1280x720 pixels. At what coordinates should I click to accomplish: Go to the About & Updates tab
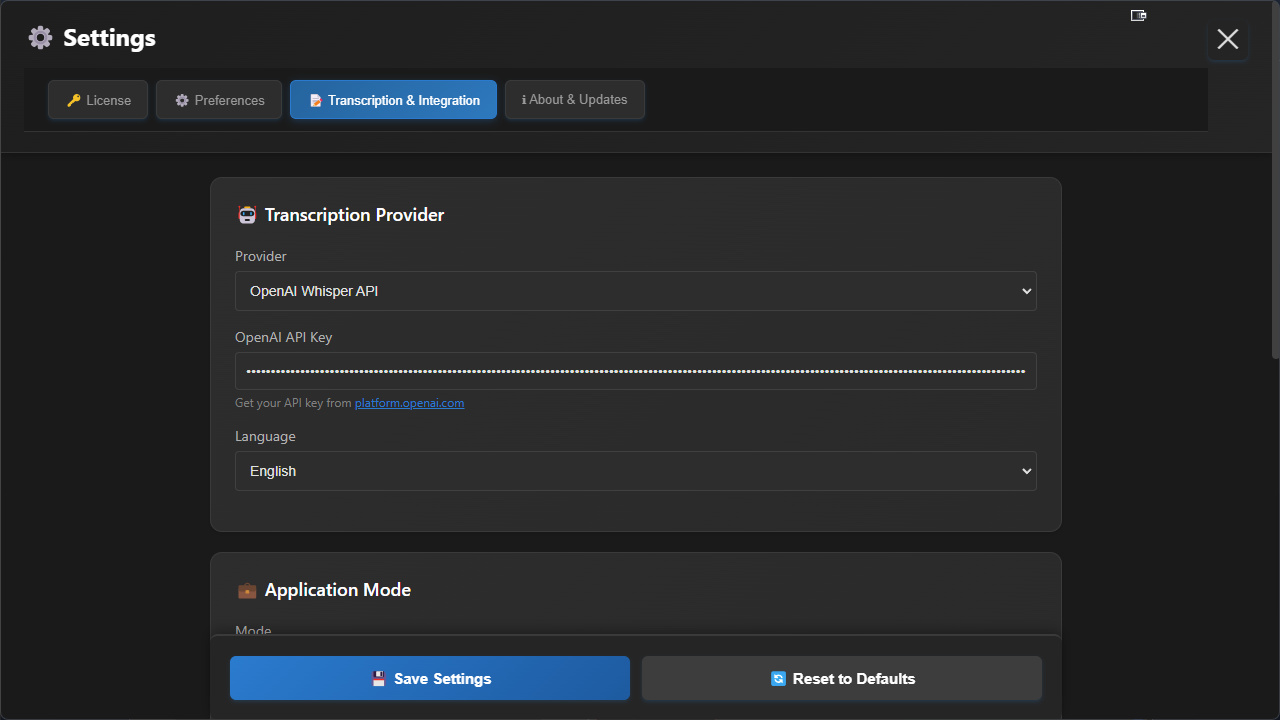tap(575, 100)
